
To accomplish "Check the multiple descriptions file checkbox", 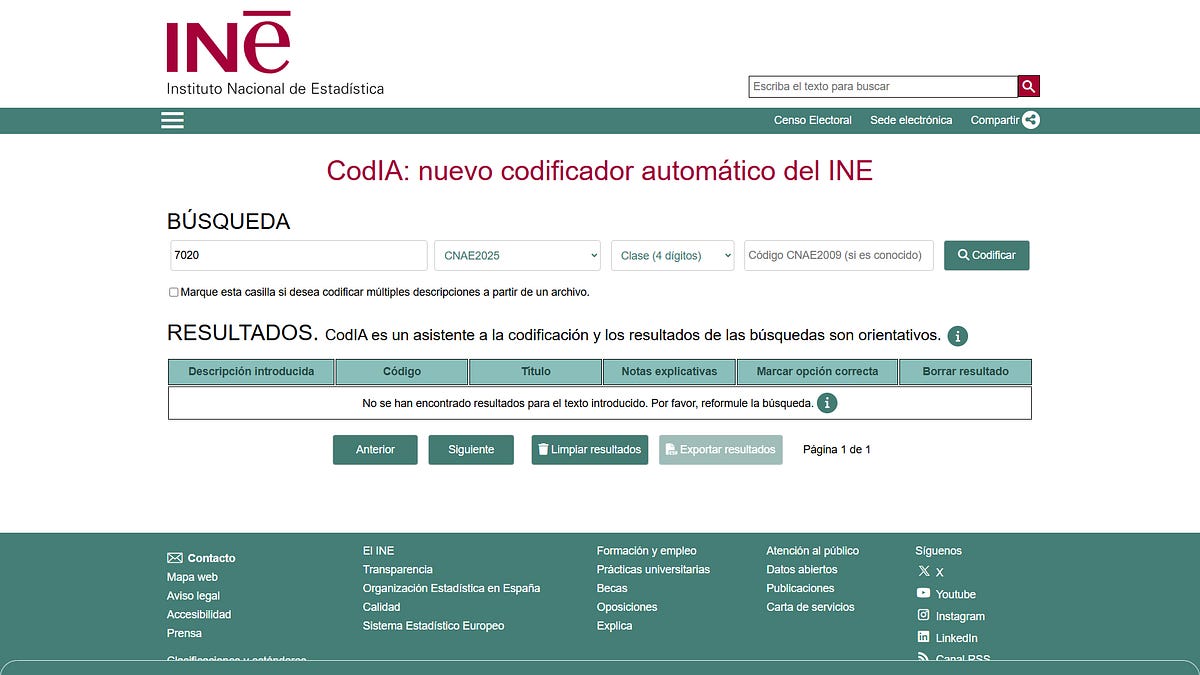I will point(174,293).
